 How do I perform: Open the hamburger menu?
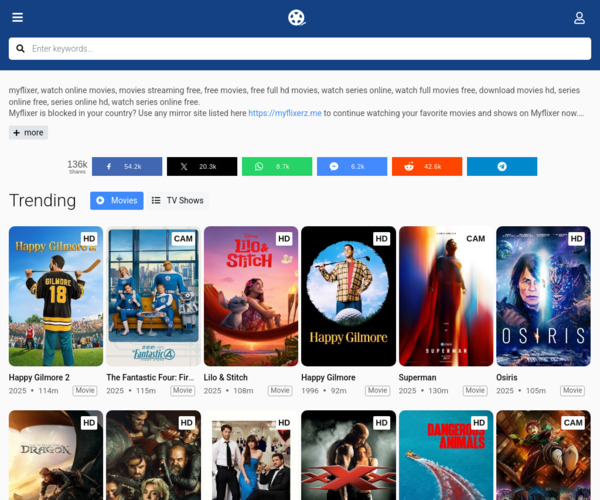click(18, 17)
